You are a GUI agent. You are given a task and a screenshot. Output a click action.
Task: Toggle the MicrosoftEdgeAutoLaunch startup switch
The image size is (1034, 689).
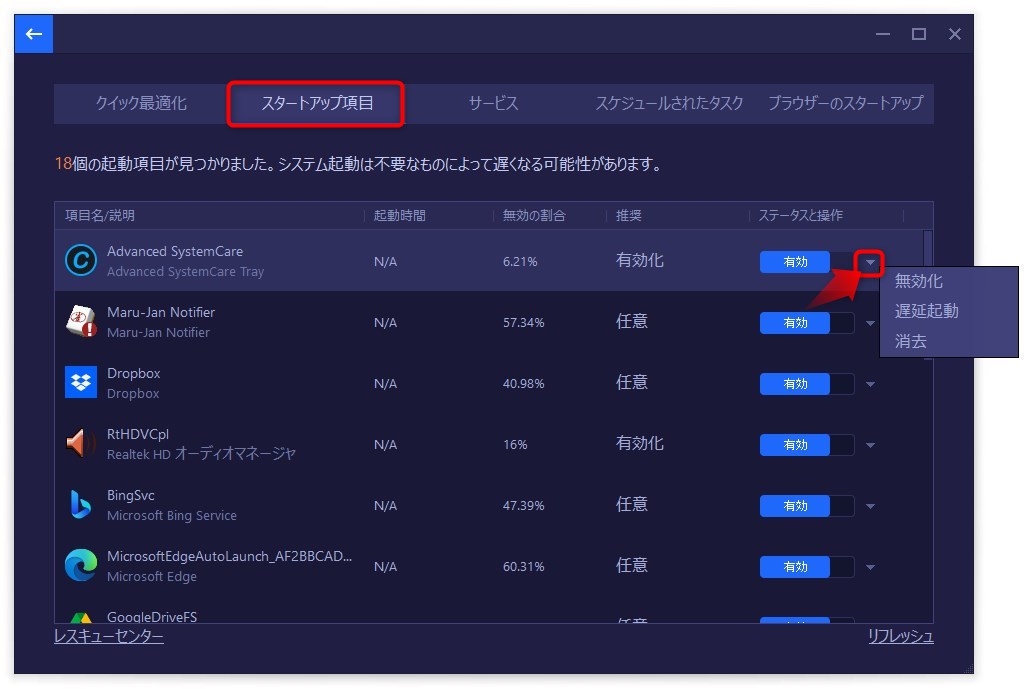(x=806, y=566)
